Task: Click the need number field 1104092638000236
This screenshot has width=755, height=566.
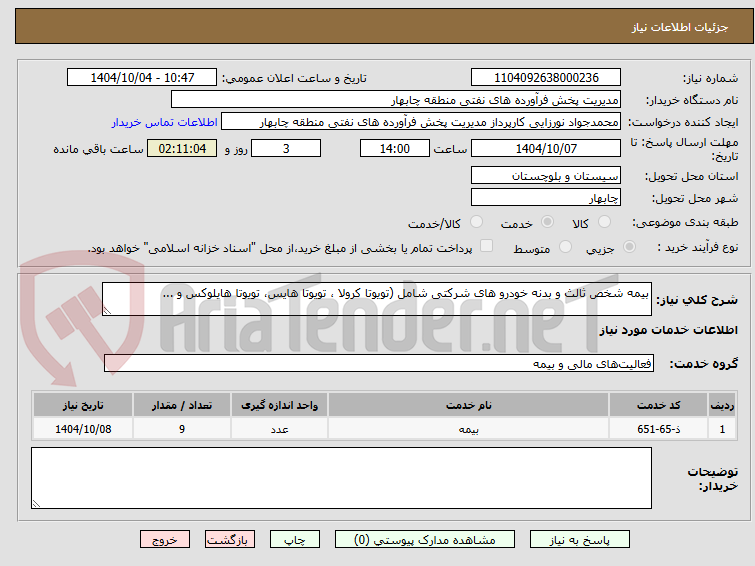Action: (x=546, y=78)
